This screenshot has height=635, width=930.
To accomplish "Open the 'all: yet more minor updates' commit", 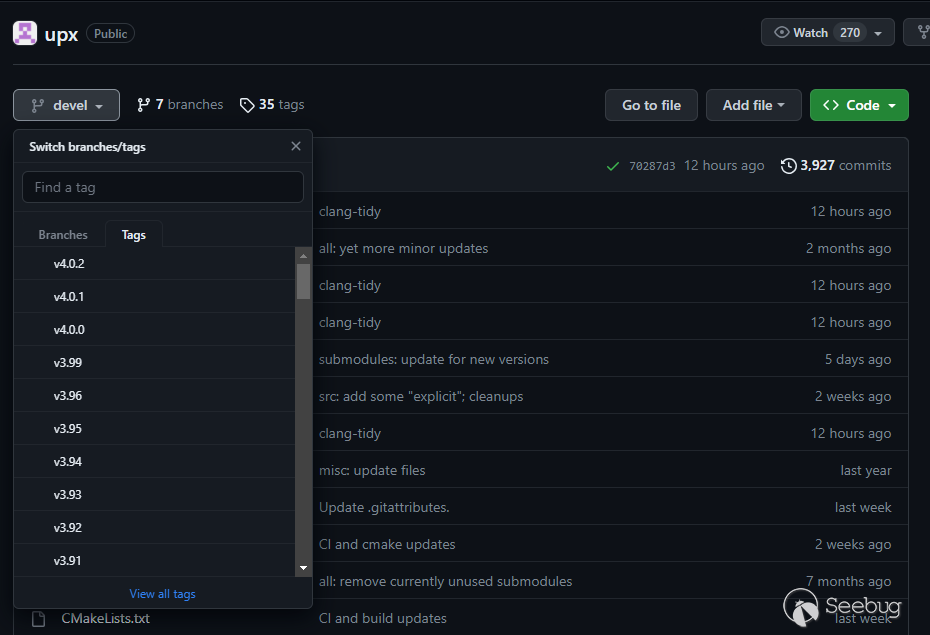I will coord(403,248).
